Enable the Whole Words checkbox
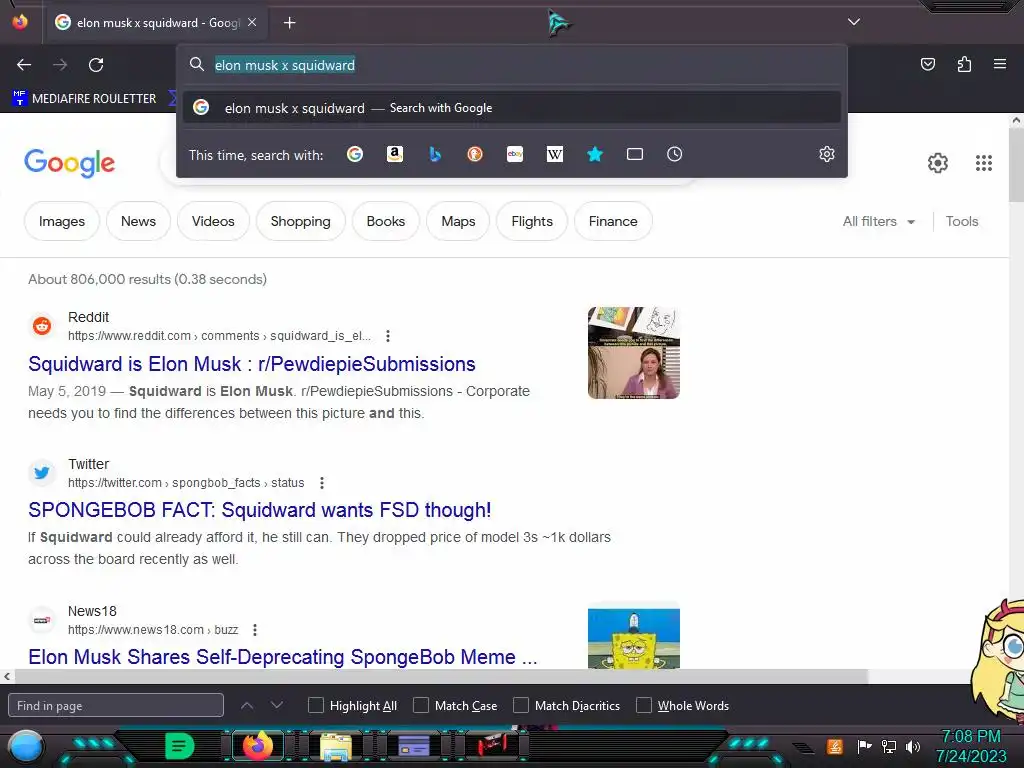Image resolution: width=1024 pixels, height=768 pixels. click(644, 705)
